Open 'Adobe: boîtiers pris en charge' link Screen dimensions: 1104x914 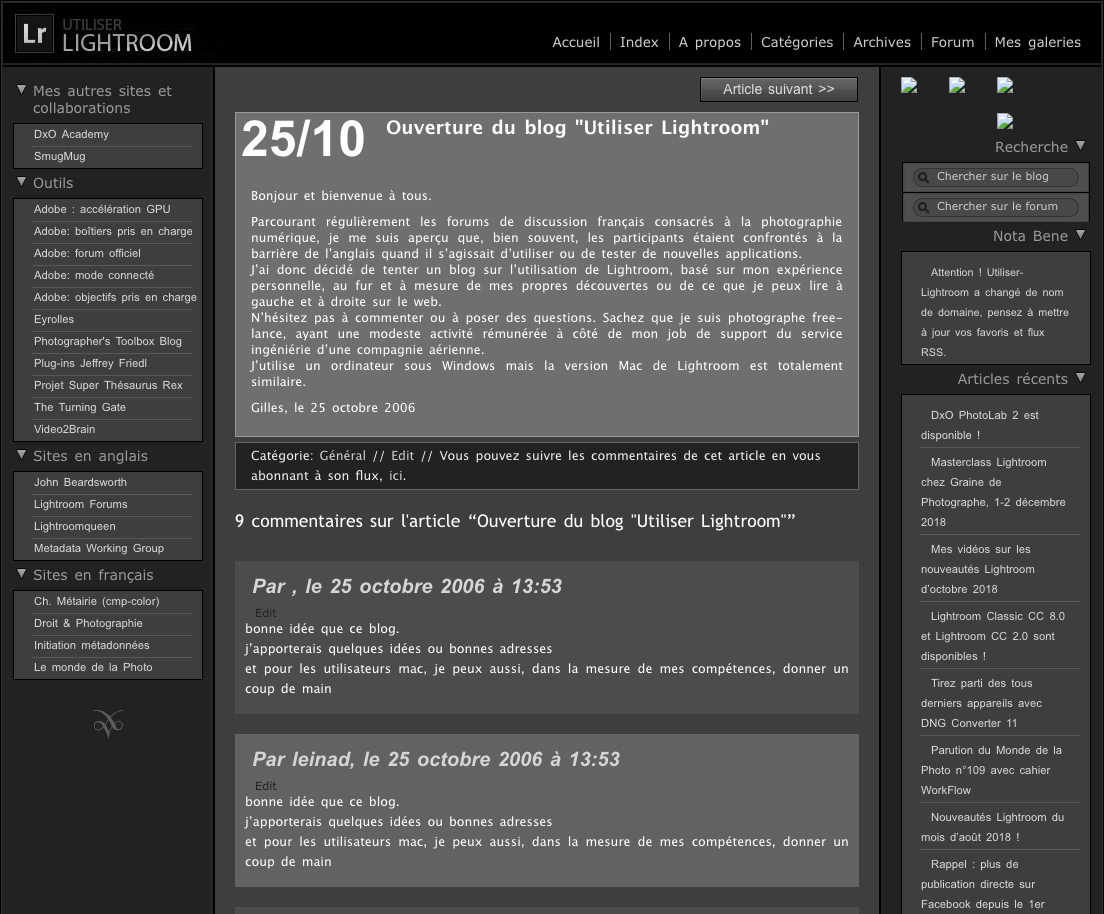(113, 231)
